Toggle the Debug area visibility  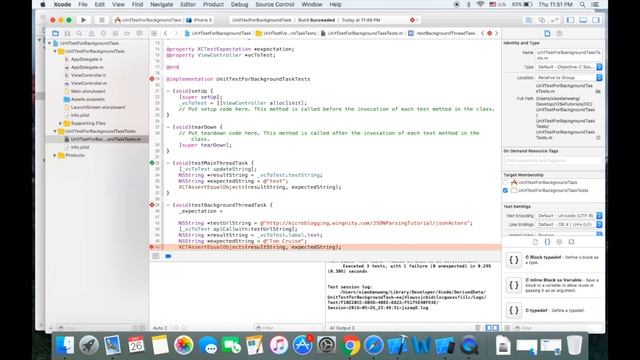583,20
